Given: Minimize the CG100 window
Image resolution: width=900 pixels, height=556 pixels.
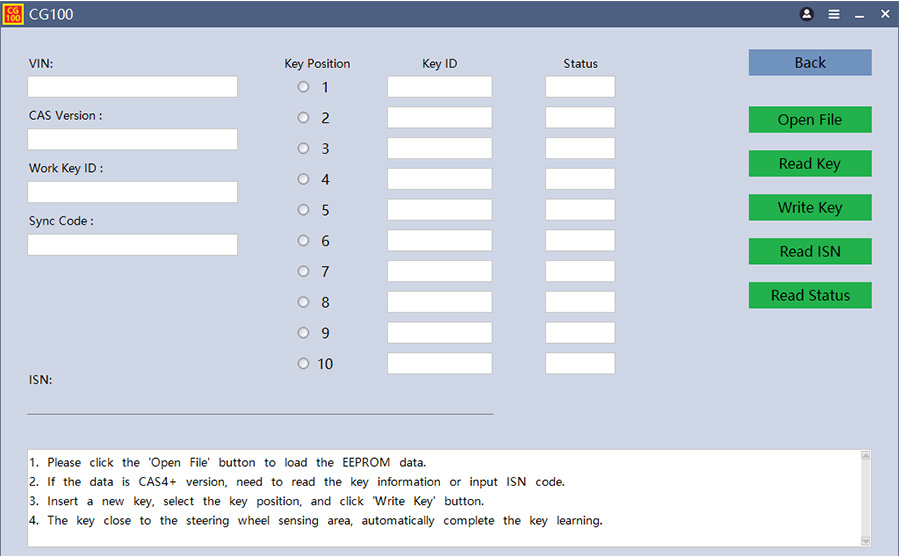Looking at the screenshot, I should tap(860, 15).
